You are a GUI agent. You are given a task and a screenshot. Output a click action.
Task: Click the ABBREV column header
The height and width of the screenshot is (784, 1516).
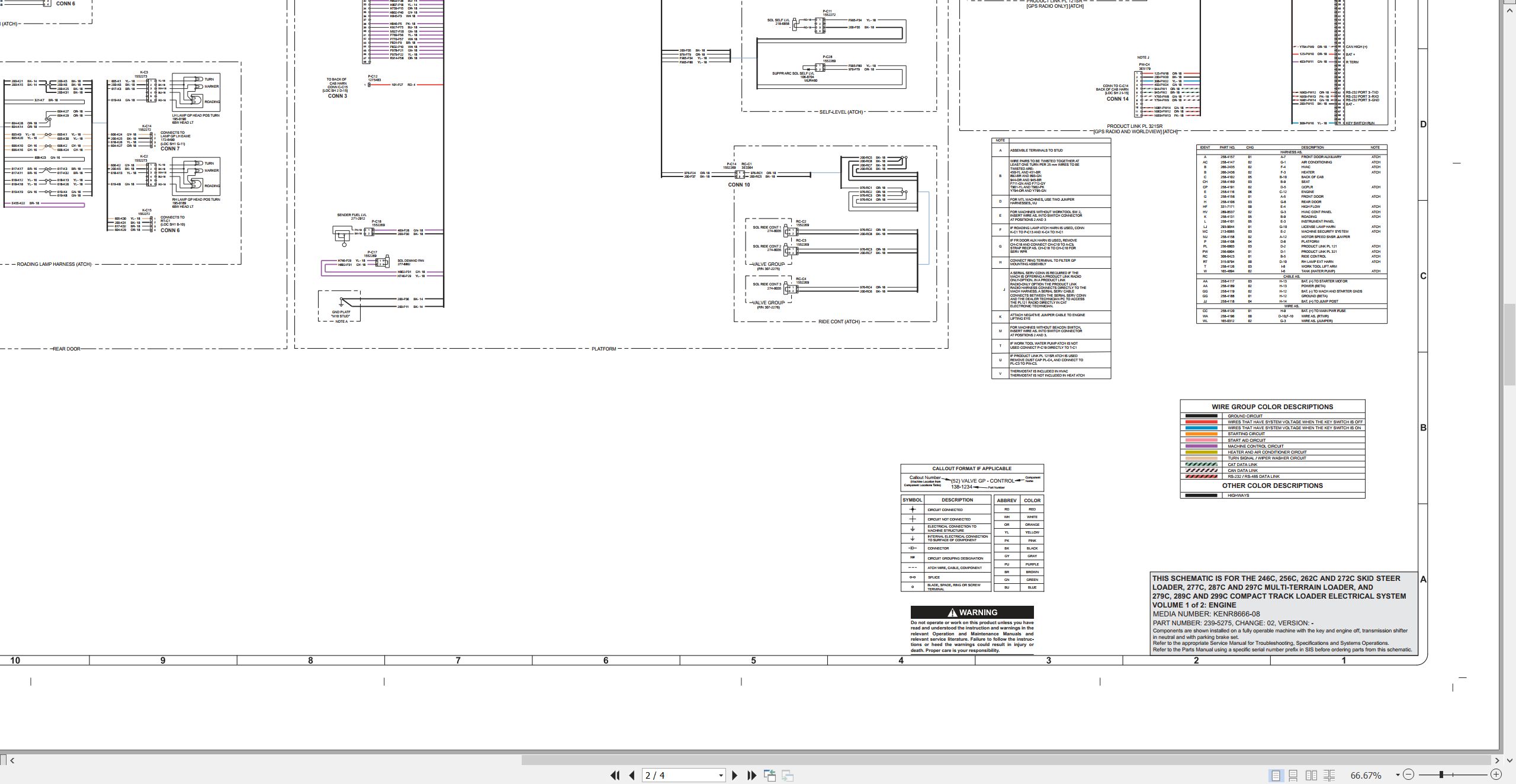tap(1007, 500)
